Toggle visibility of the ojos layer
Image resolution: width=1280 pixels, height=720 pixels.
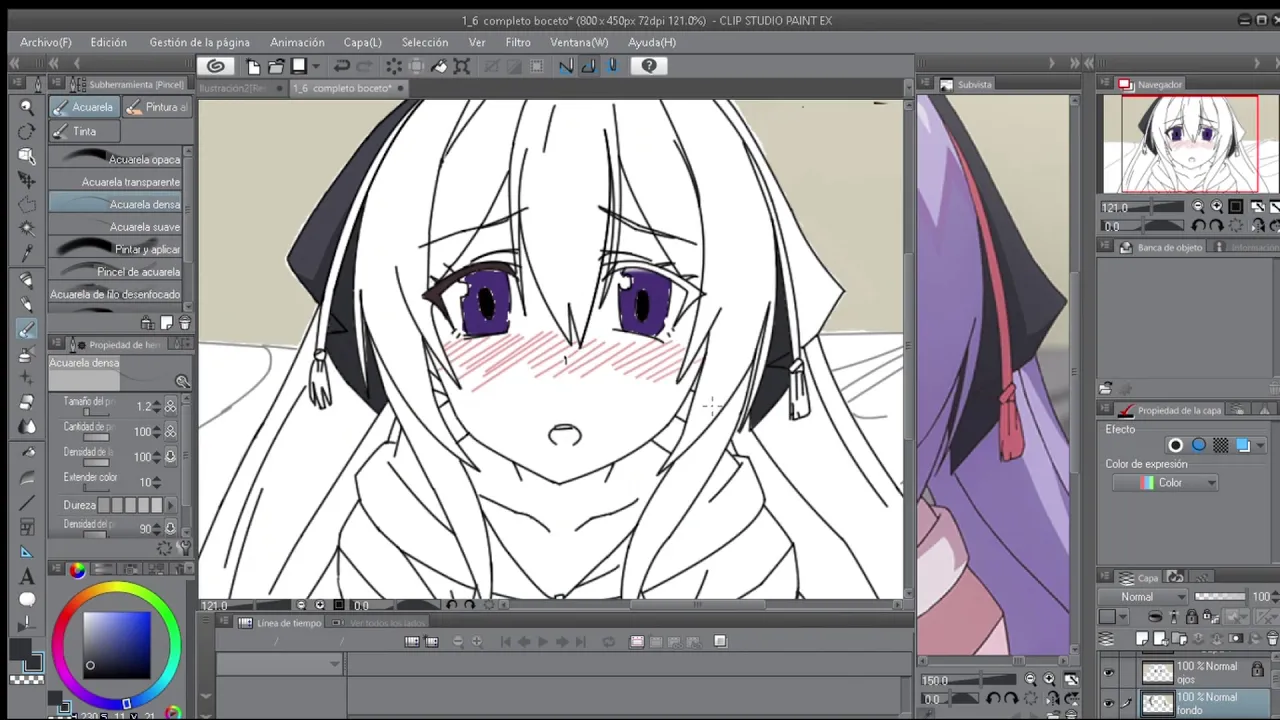tap(1108, 673)
